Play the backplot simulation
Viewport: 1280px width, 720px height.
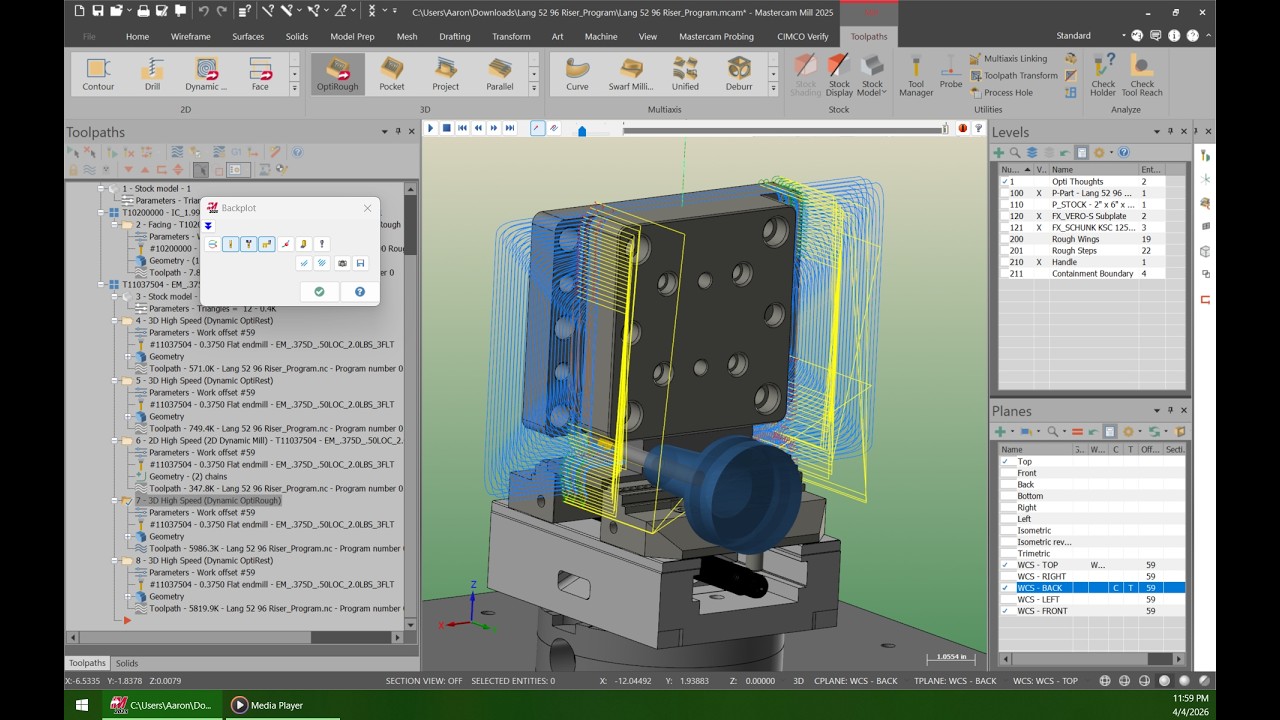pyautogui.click(x=431, y=128)
